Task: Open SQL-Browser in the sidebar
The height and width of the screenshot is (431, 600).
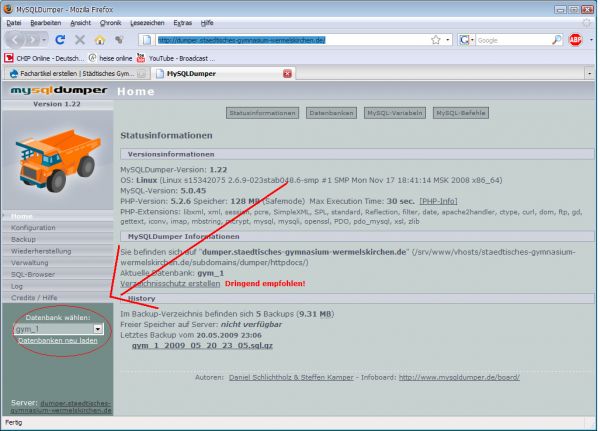Action: 57,274
